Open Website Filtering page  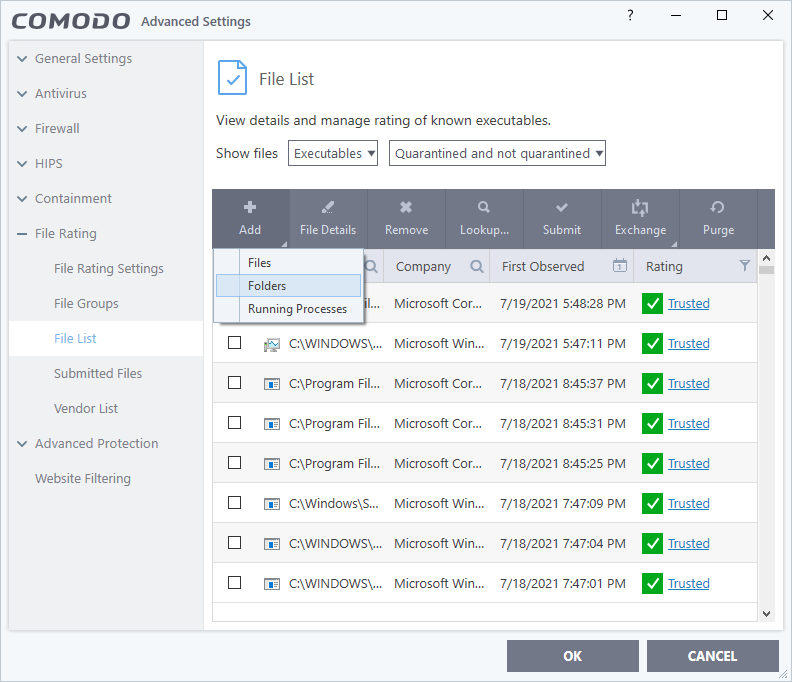(83, 478)
